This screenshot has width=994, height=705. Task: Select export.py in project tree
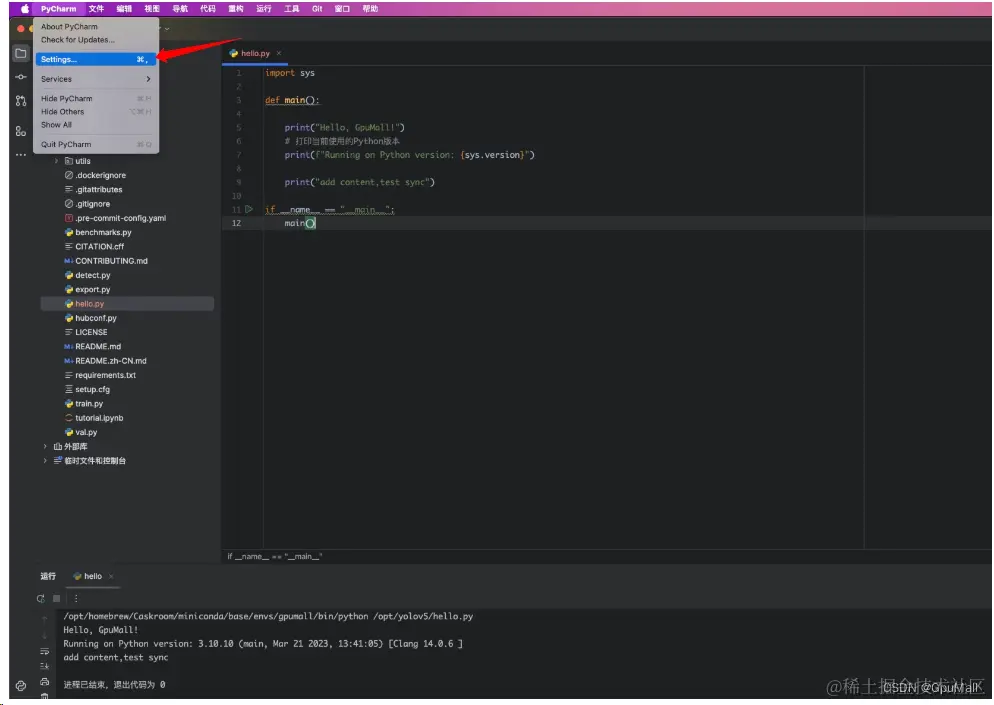tap(87, 290)
